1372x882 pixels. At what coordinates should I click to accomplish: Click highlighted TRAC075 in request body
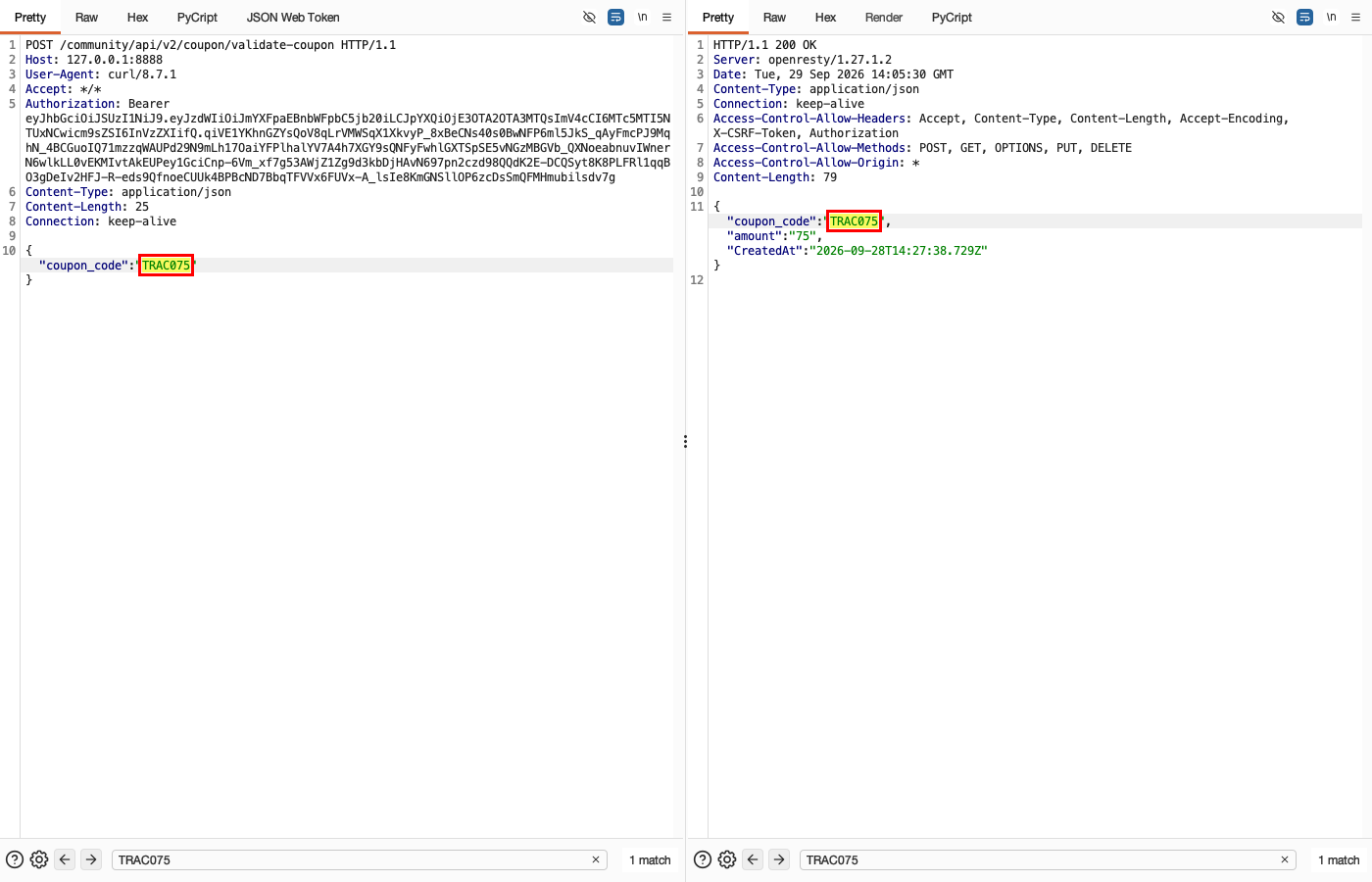tap(166, 266)
